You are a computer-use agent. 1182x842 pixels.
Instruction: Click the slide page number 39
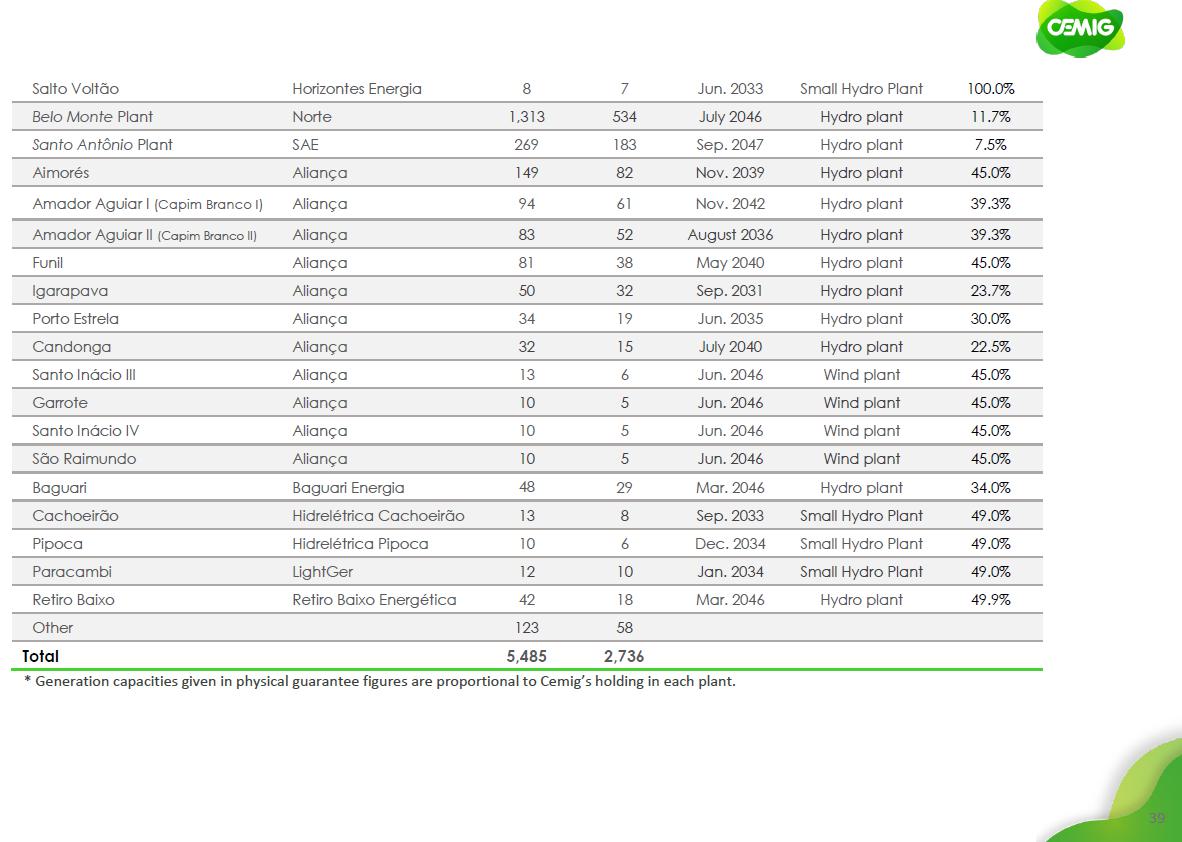(x=1157, y=818)
